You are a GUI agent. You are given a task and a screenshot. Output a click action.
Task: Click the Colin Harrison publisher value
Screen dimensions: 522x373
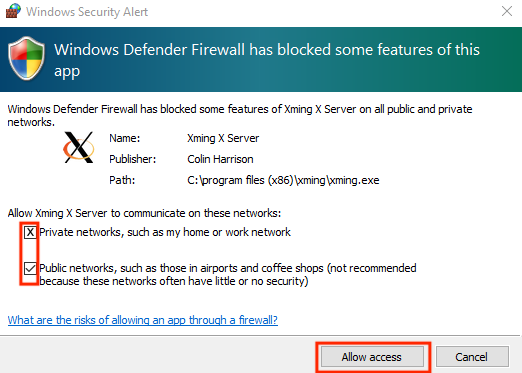[x=220, y=159]
